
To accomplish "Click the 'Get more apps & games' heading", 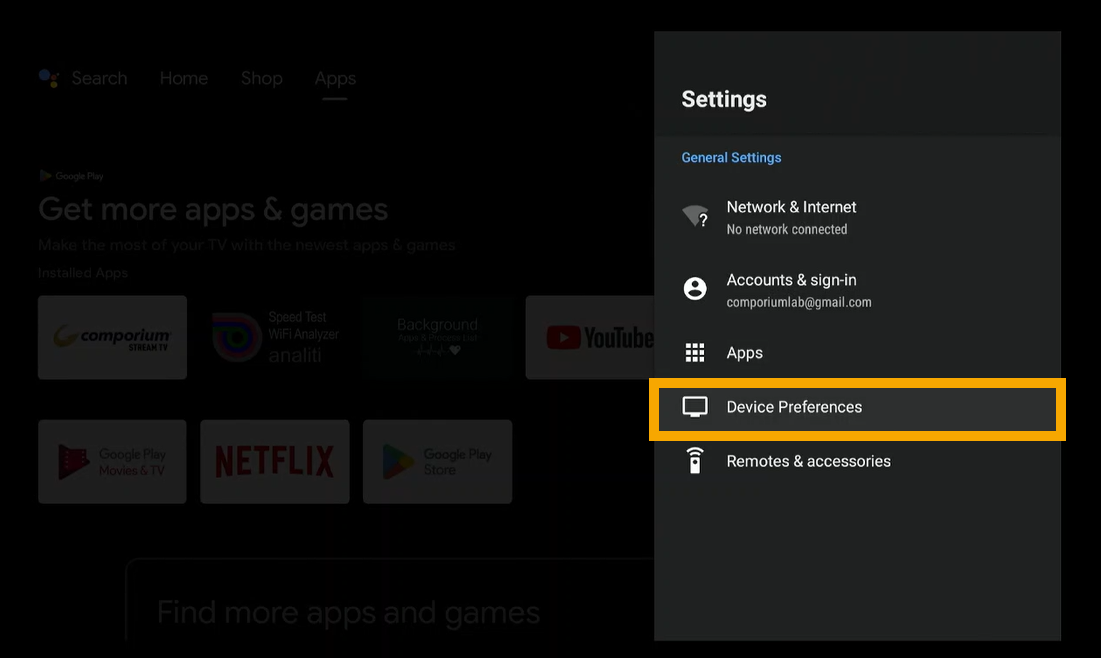I will pos(213,209).
